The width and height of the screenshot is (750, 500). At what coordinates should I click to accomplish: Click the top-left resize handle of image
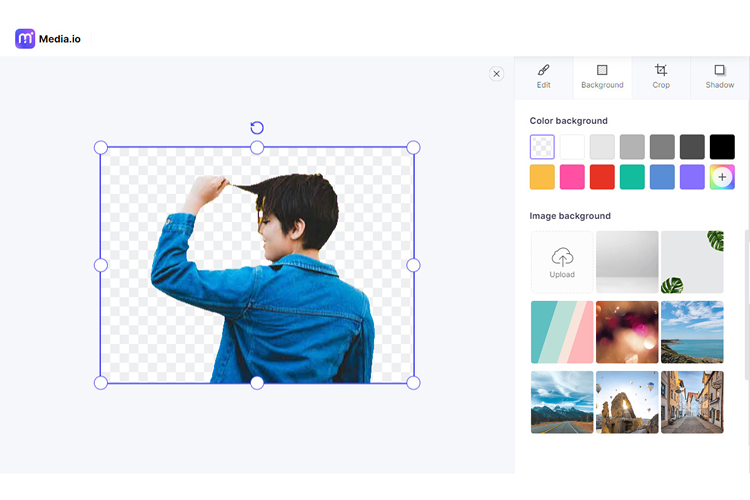101,148
